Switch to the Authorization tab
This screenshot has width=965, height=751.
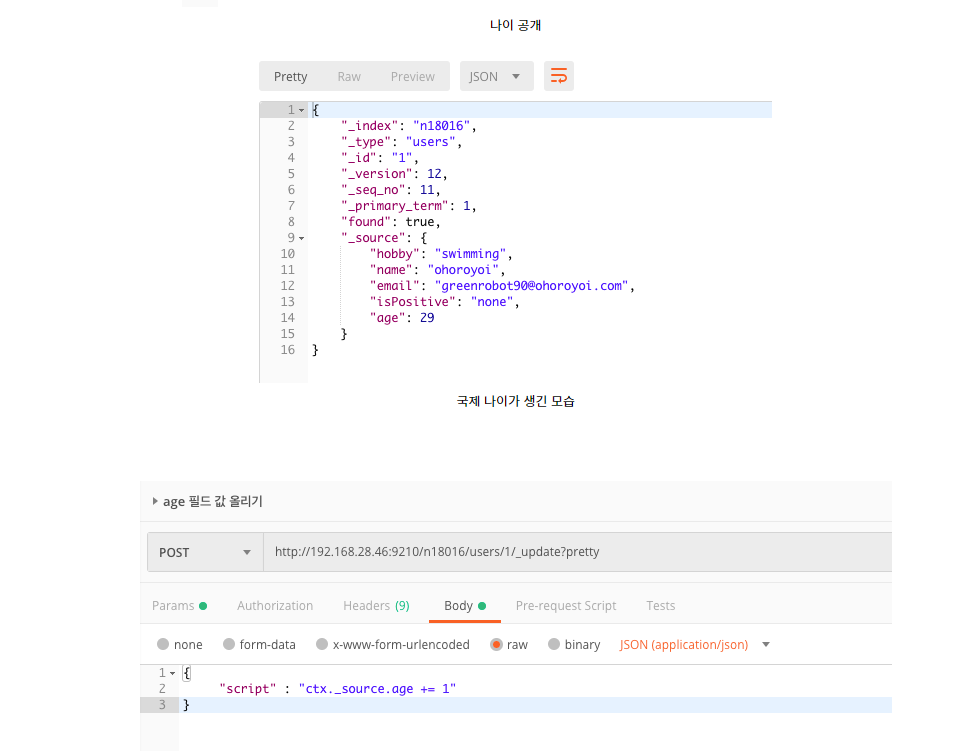coord(275,606)
